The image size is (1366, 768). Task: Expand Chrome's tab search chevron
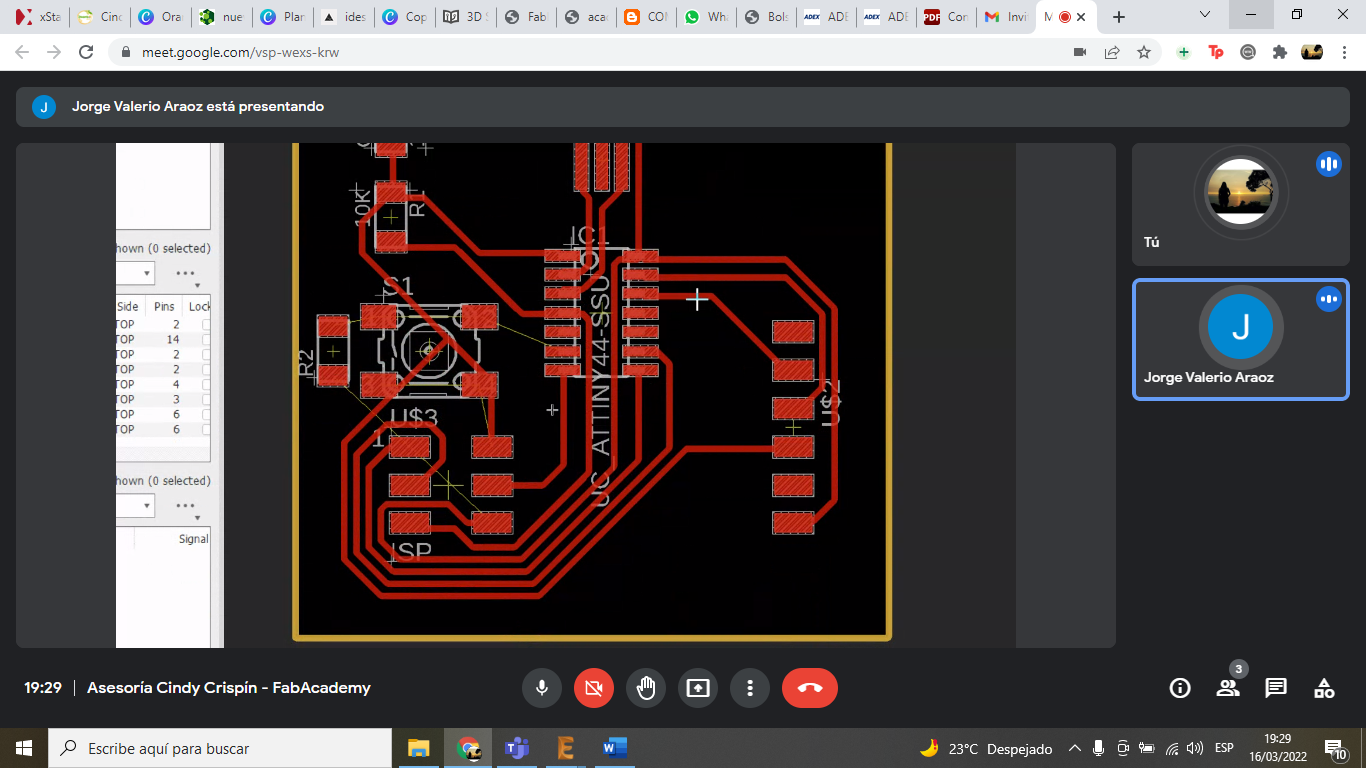pyautogui.click(x=1206, y=16)
